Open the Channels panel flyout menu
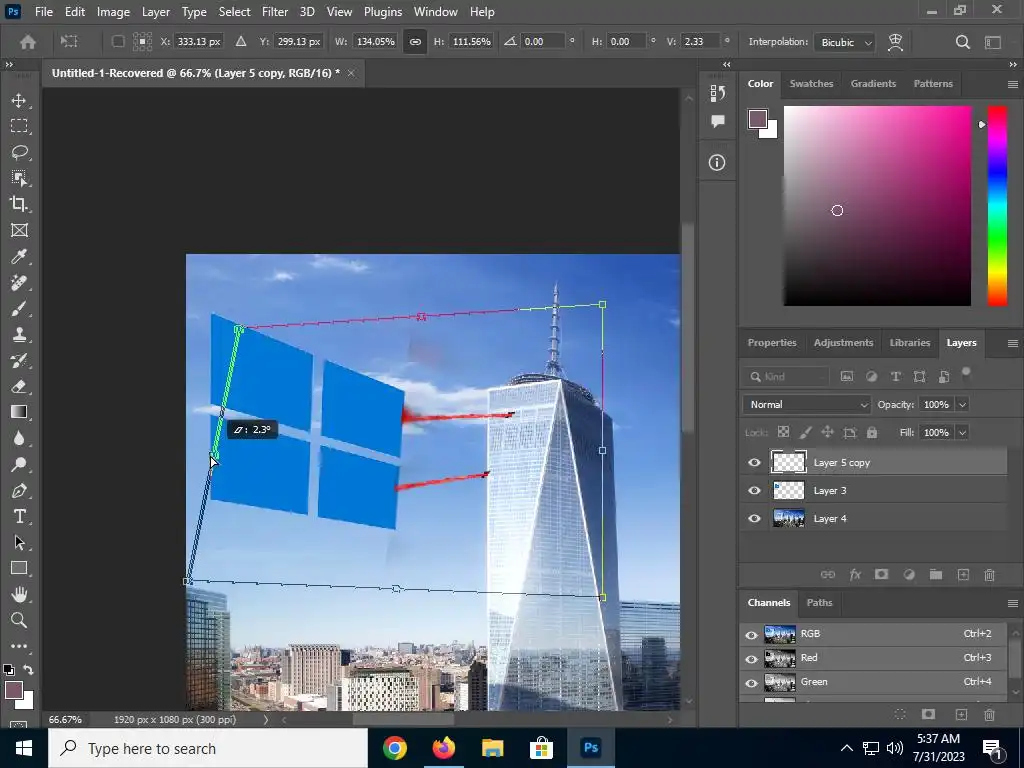The height and width of the screenshot is (768, 1024). (1012, 603)
